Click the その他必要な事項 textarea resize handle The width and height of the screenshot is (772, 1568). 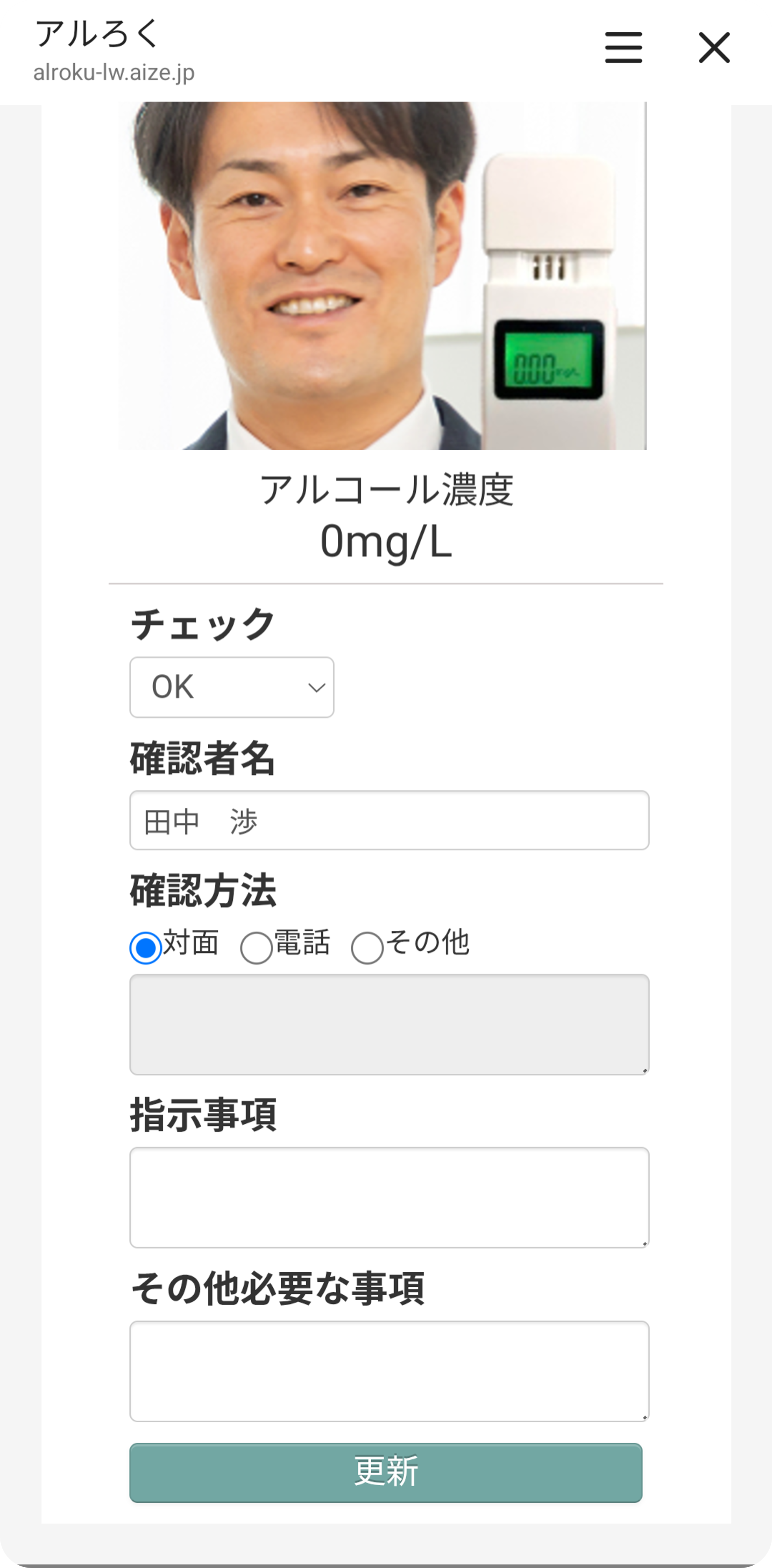[x=644, y=1417]
